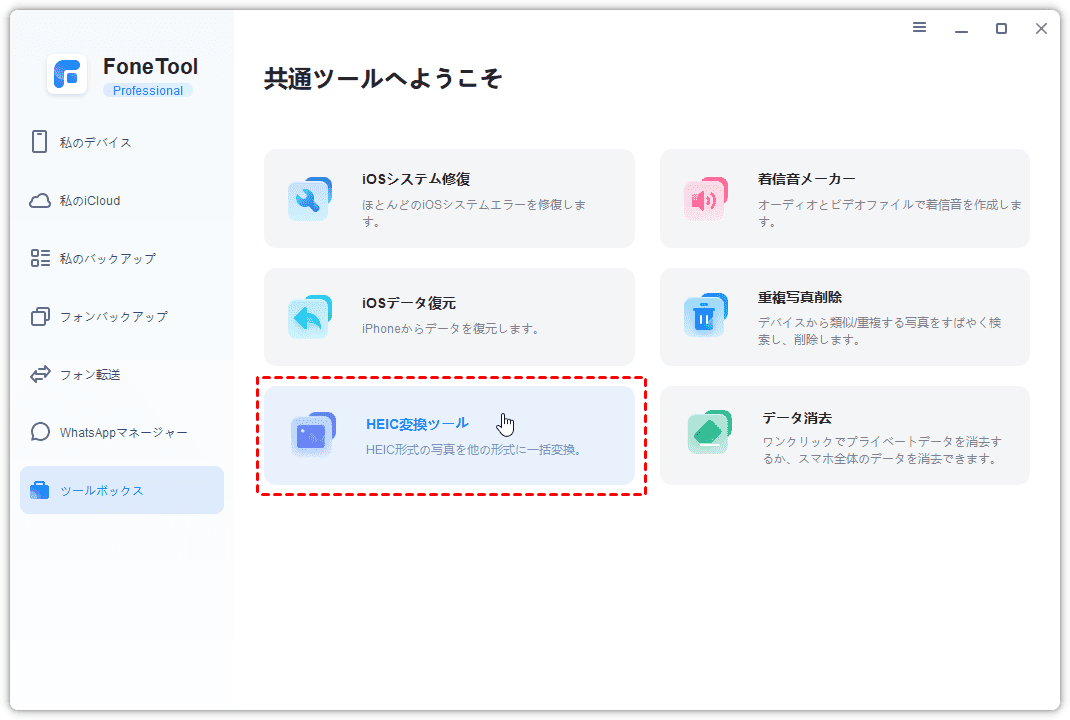Maximize the FoneTool window
1070x720 pixels.
tap(1001, 29)
